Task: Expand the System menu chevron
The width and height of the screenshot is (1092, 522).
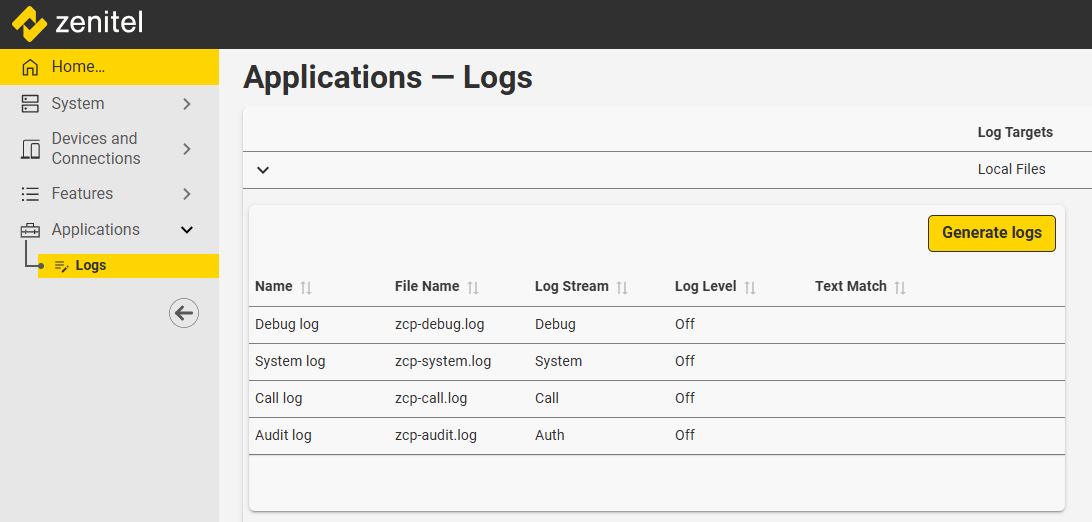Action: pyautogui.click(x=187, y=104)
